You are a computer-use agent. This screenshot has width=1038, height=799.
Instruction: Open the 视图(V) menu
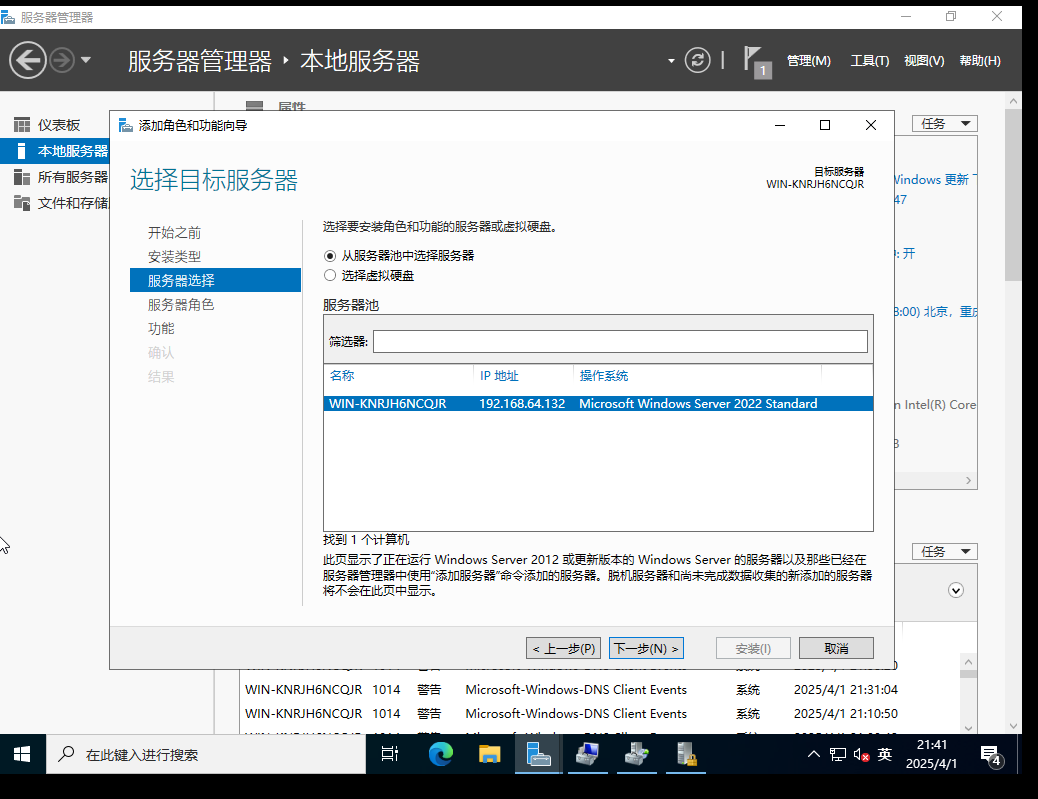click(924, 61)
